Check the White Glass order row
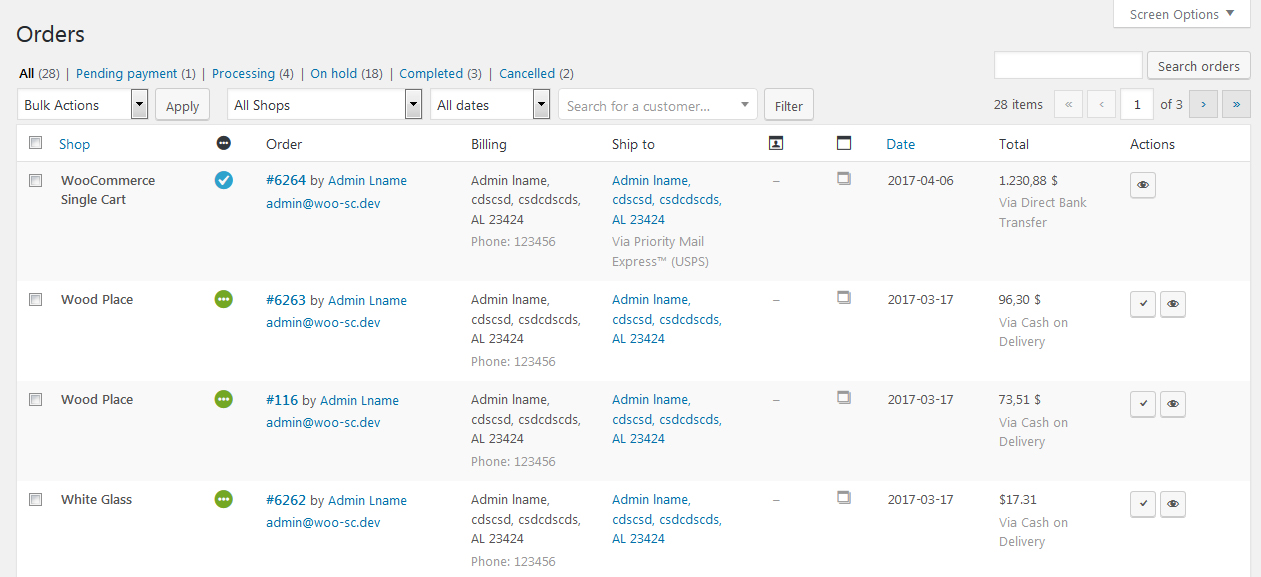 pyautogui.click(x=35, y=500)
